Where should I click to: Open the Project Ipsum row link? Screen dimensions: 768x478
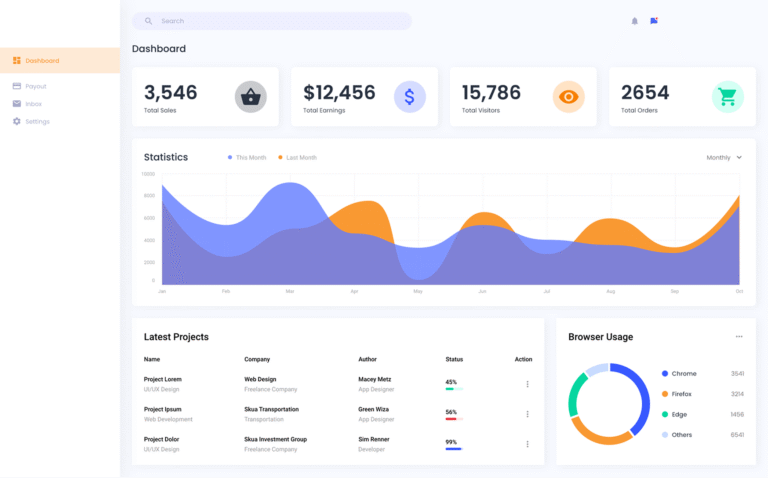coord(163,409)
